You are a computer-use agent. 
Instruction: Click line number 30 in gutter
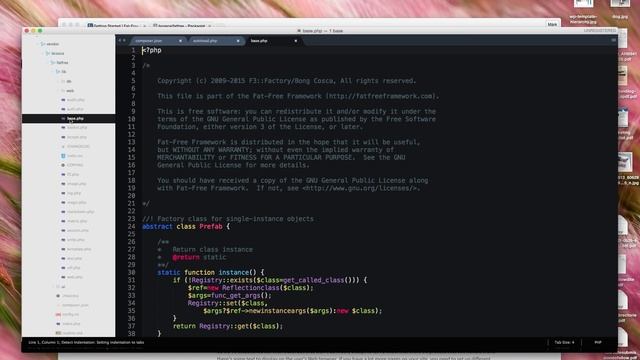[x=131, y=272]
